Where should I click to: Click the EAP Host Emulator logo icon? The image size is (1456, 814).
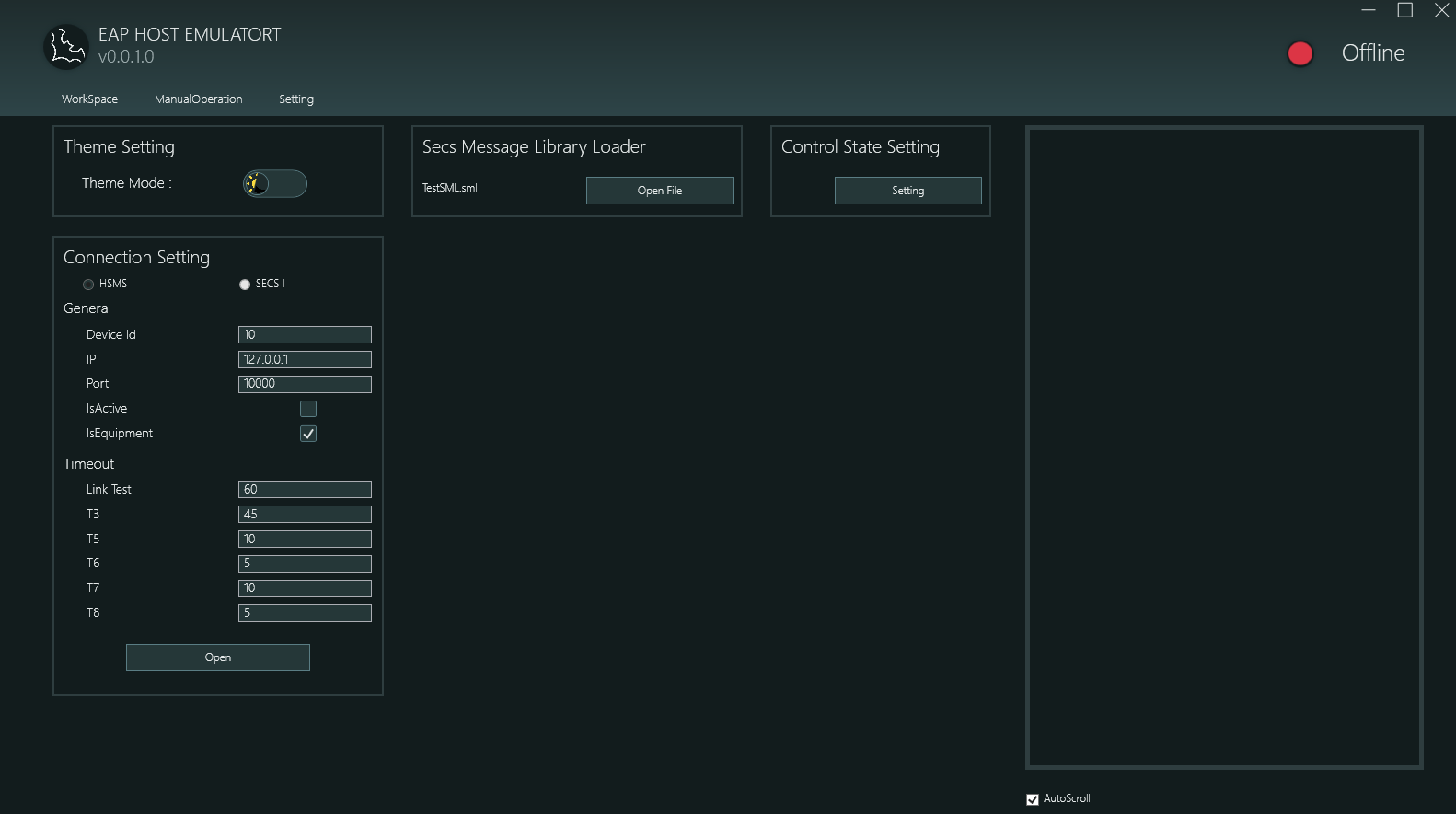66,47
